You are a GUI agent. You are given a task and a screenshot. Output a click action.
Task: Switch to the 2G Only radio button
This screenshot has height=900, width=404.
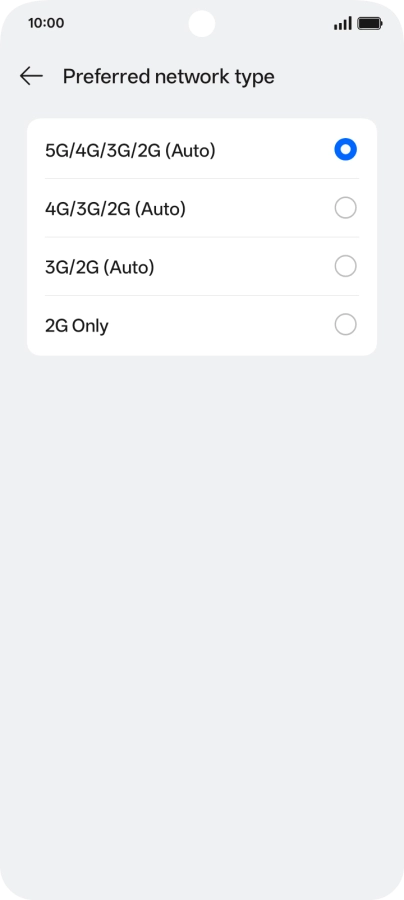point(345,325)
